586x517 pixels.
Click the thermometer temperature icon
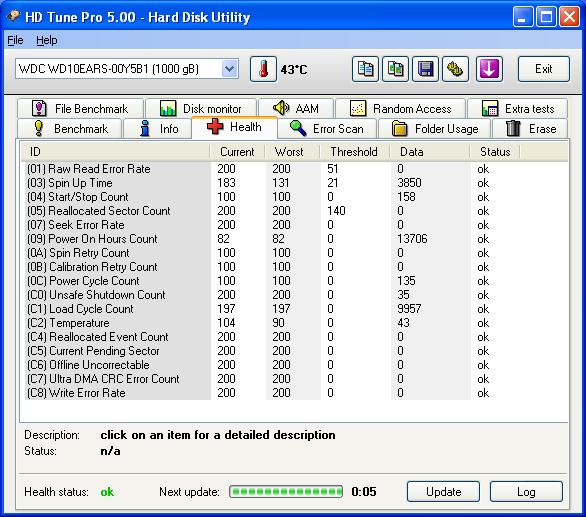click(x=263, y=69)
